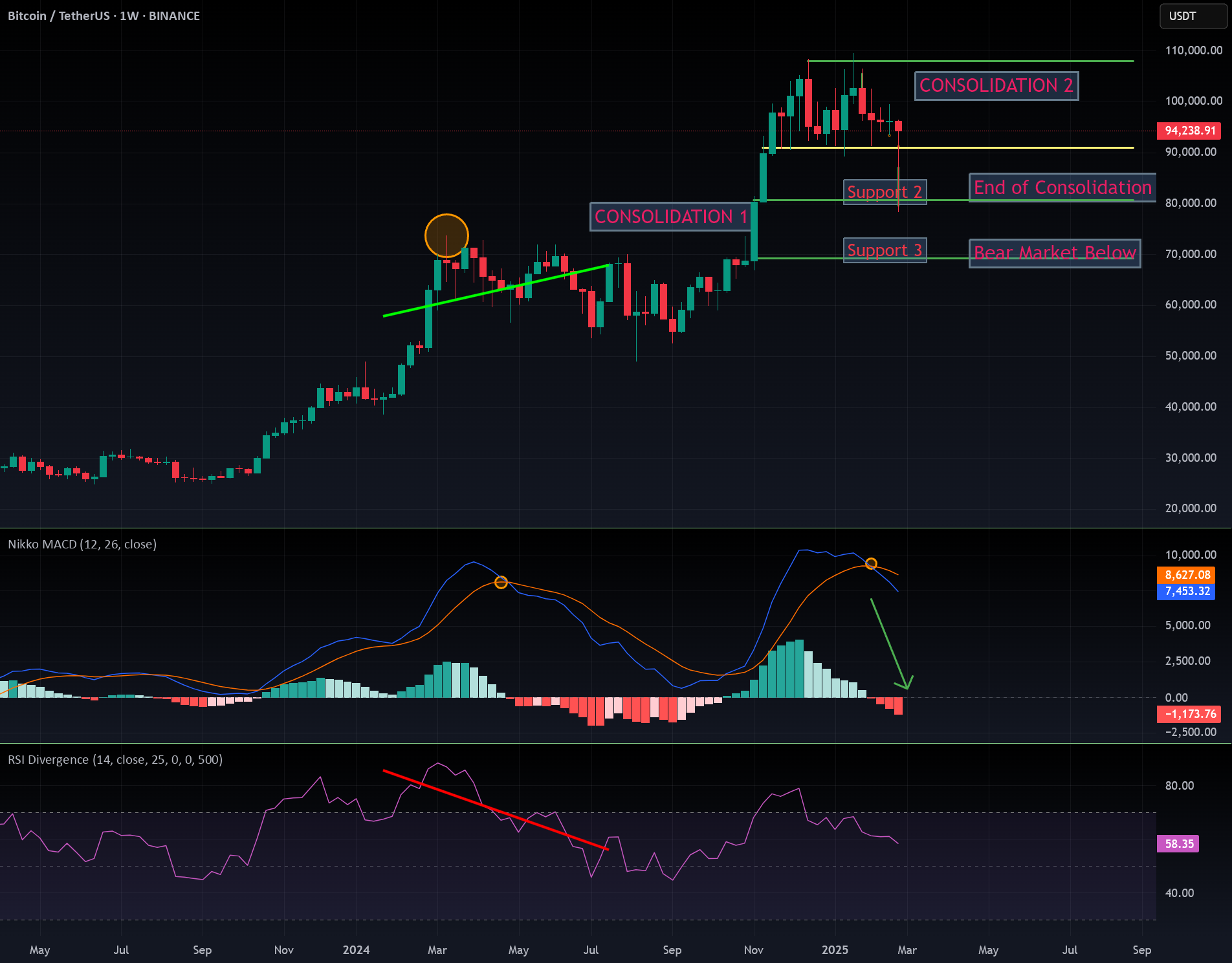Image resolution: width=1232 pixels, height=963 pixels.
Task: Click the 100,000.00 price axis label
Action: (x=1193, y=101)
